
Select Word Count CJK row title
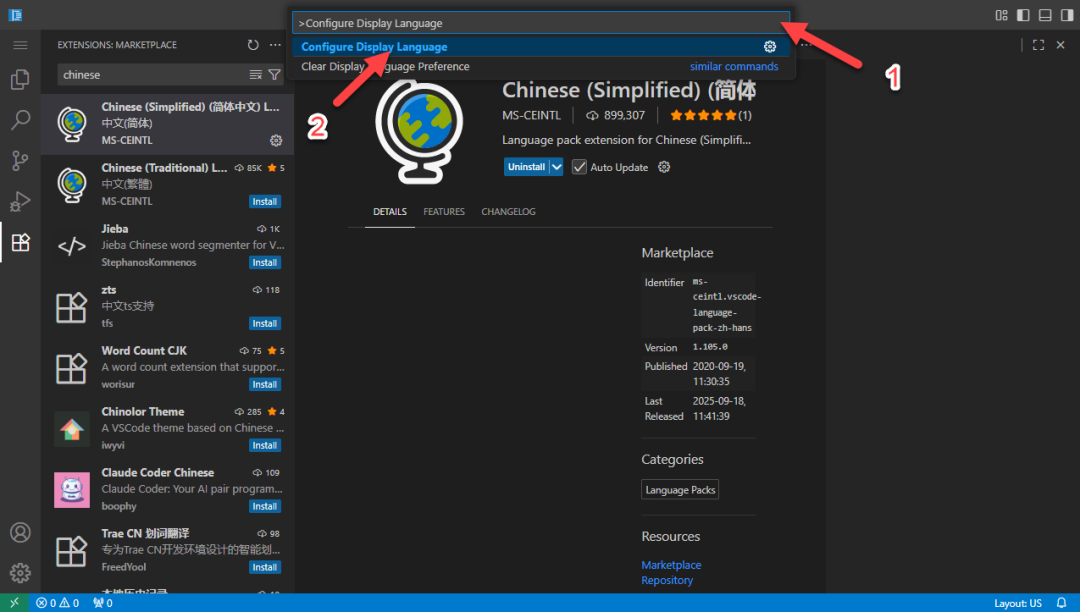pos(144,350)
